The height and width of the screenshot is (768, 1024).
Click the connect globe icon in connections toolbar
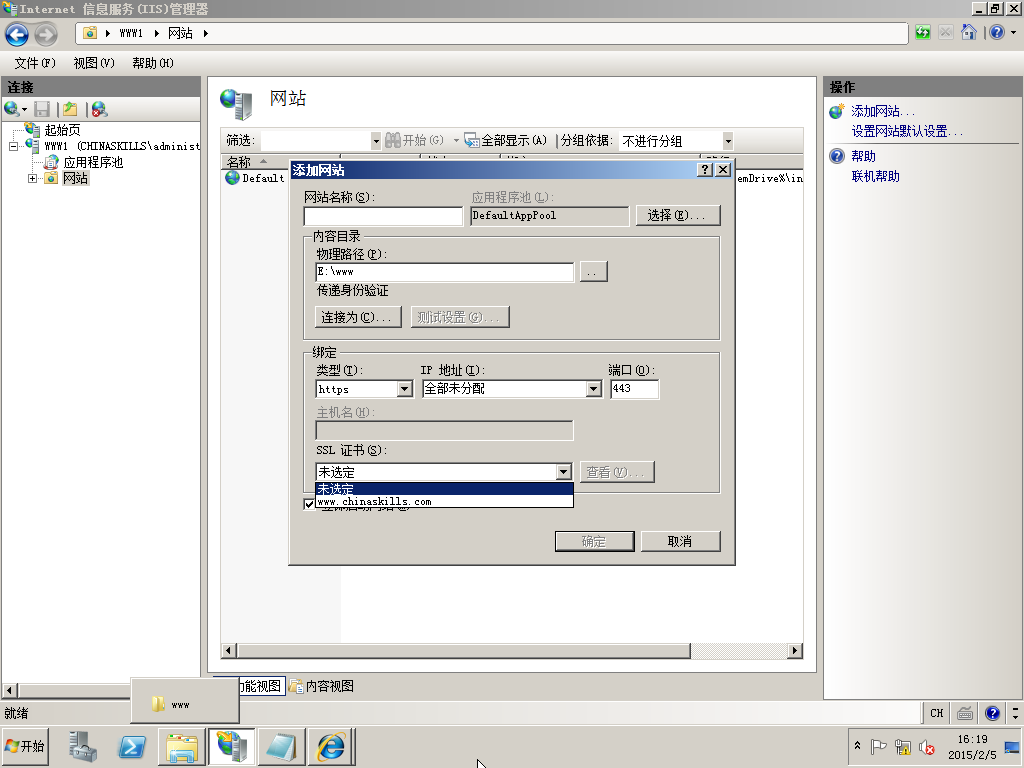coord(12,109)
